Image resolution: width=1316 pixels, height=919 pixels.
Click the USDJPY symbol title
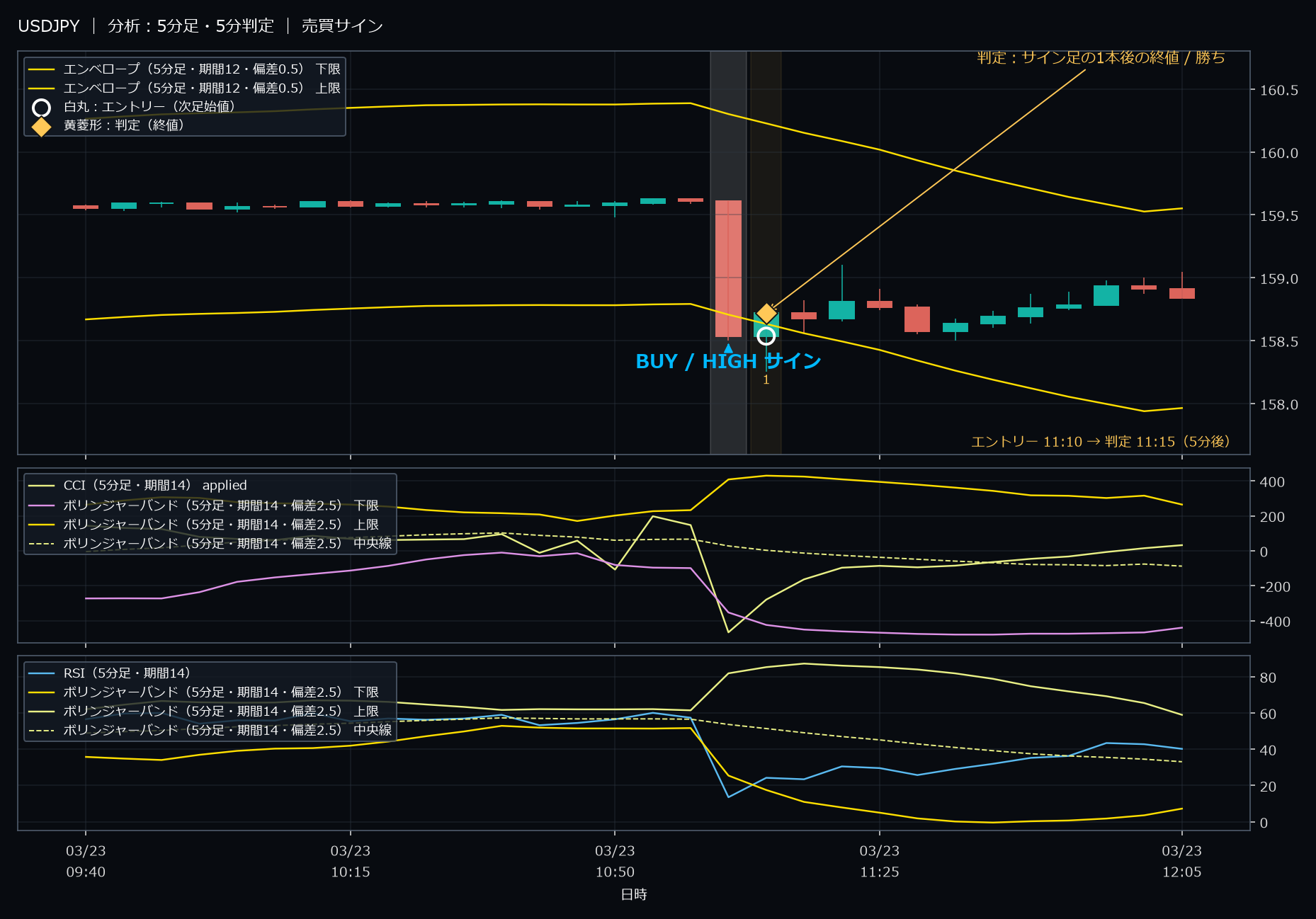(x=49, y=26)
